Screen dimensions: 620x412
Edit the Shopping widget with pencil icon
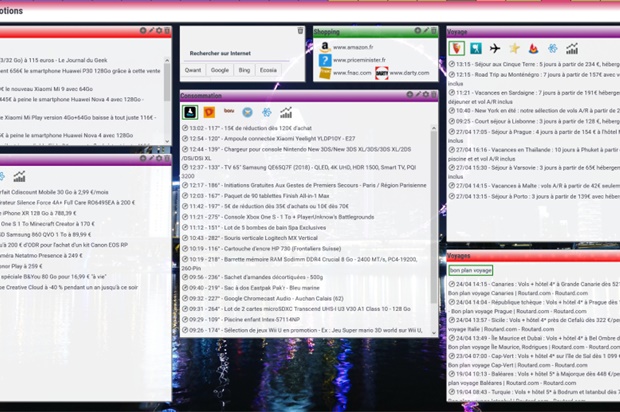click(x=426, y=30)
